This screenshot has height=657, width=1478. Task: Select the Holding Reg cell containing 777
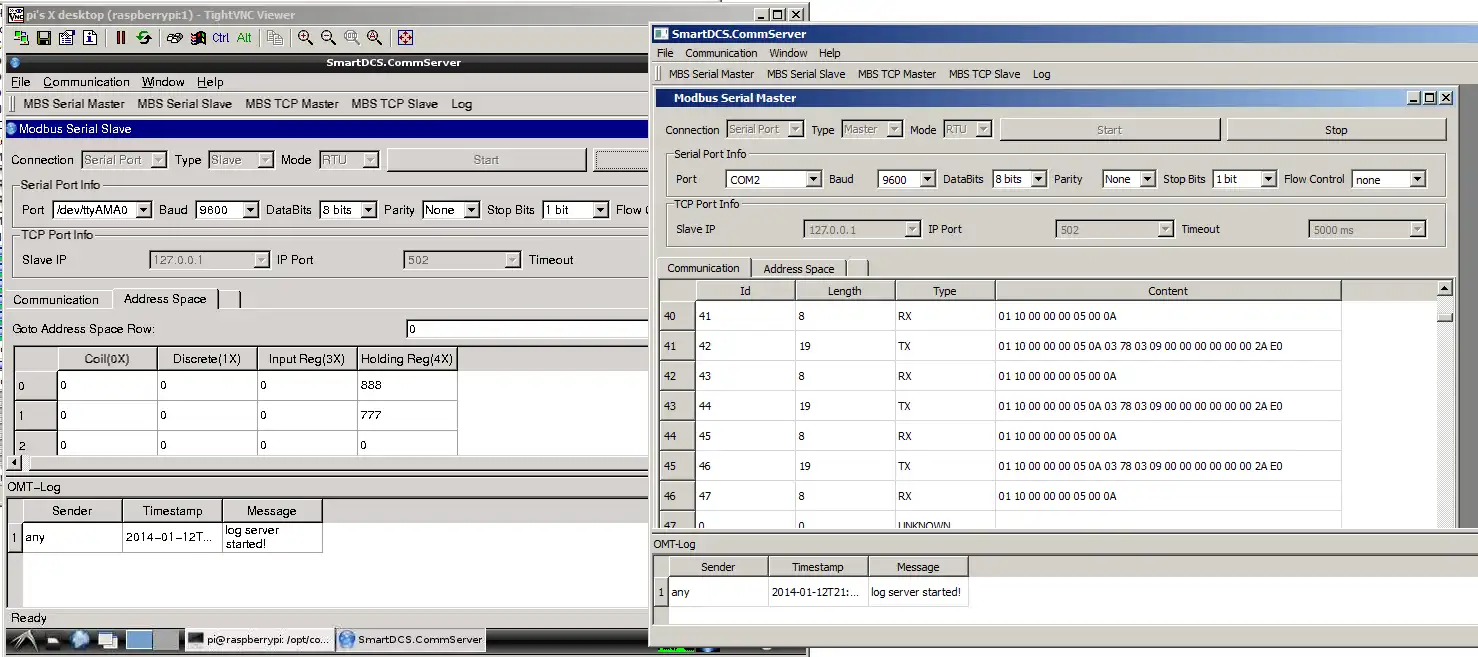tap(407, 415)
